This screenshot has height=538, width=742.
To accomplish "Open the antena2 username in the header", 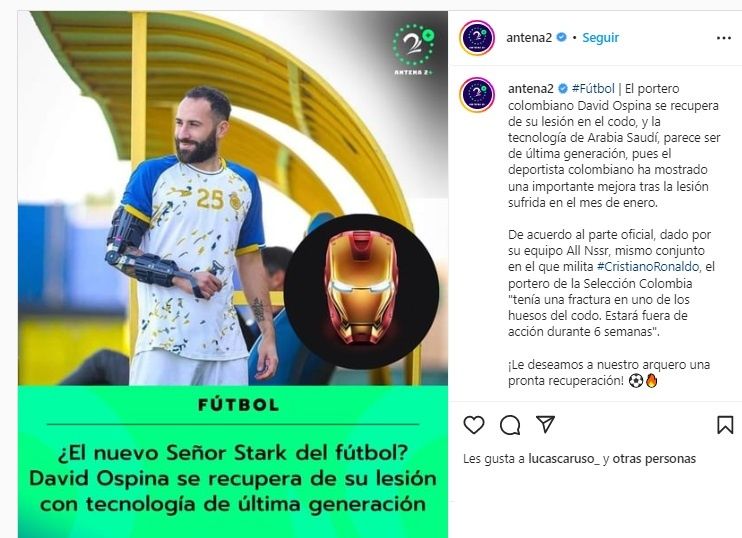I will (529, 37).
